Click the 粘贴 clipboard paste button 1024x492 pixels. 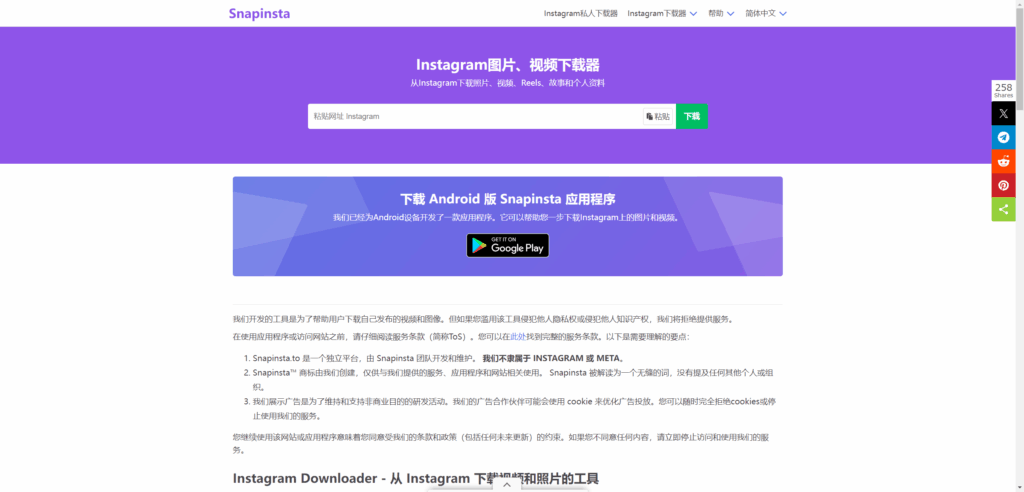[x=658, y=116]
